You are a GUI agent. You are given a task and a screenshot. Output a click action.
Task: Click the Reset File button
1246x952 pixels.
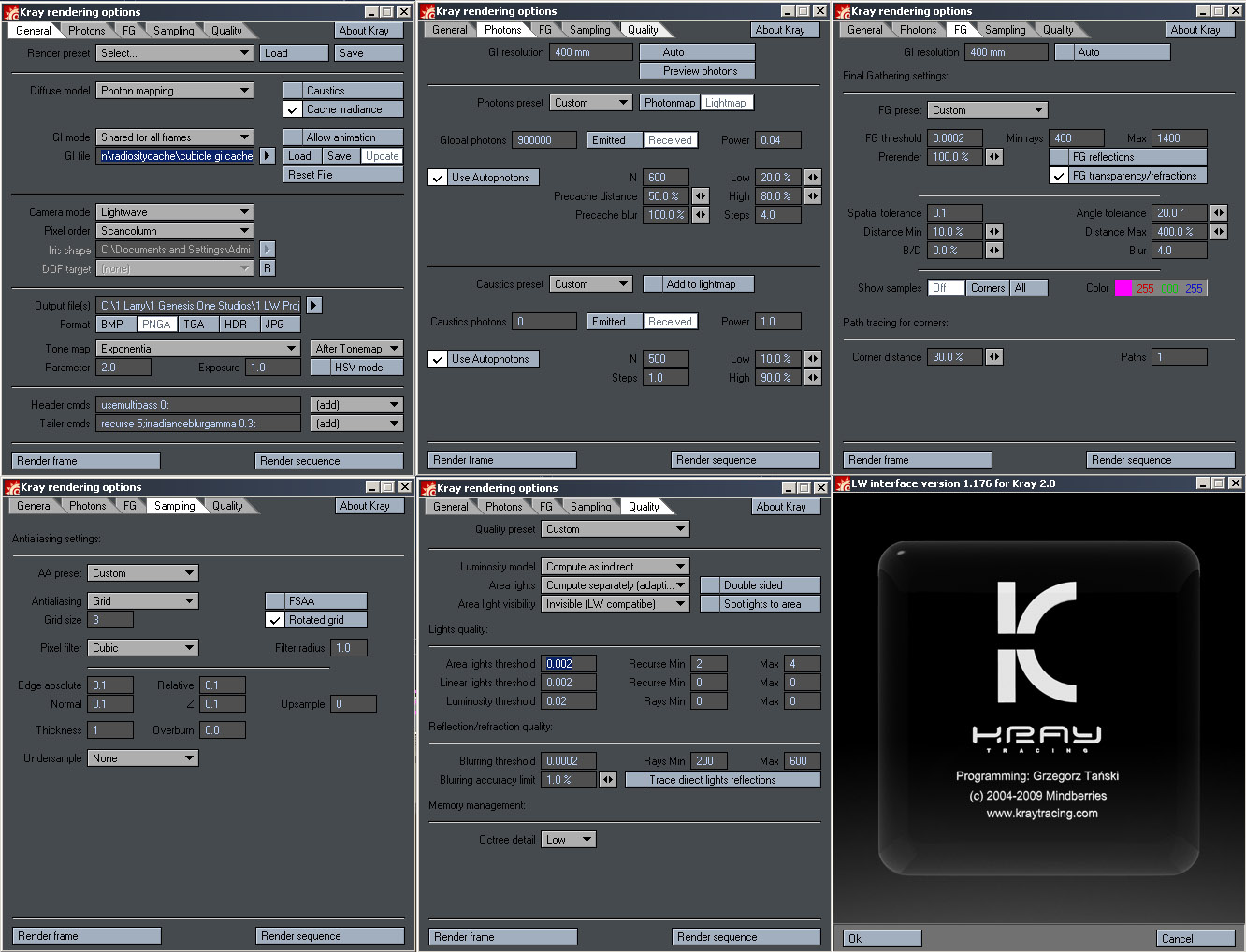pyautogui.click(x=342, y=175)
